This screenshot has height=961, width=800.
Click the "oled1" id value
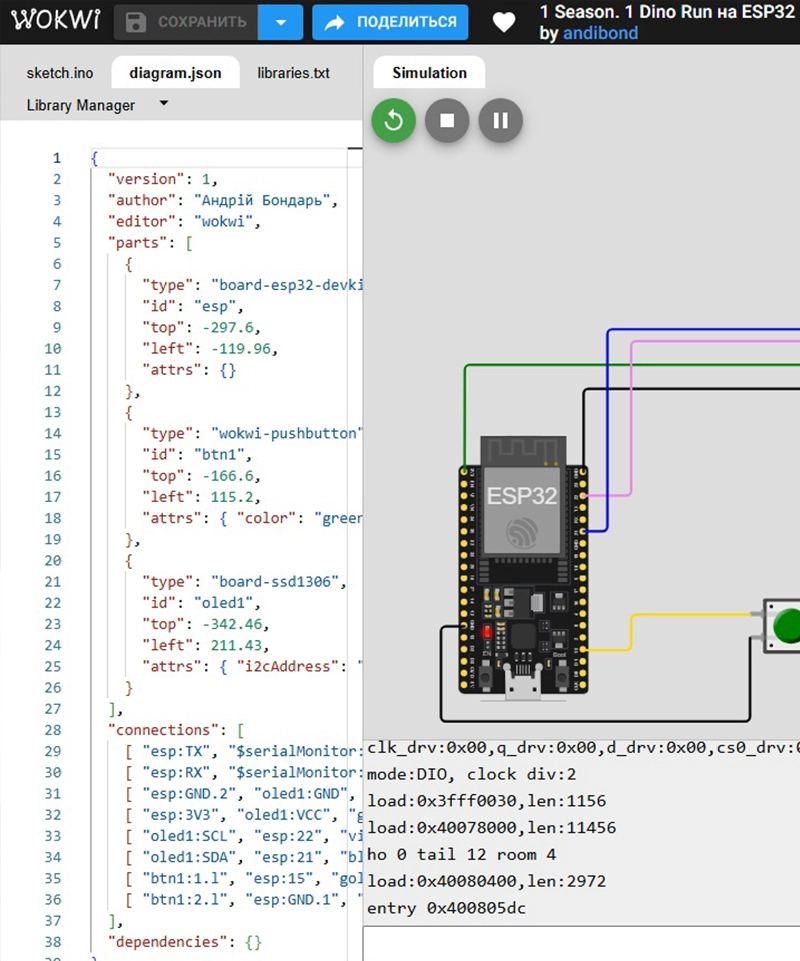pos(223,603)
